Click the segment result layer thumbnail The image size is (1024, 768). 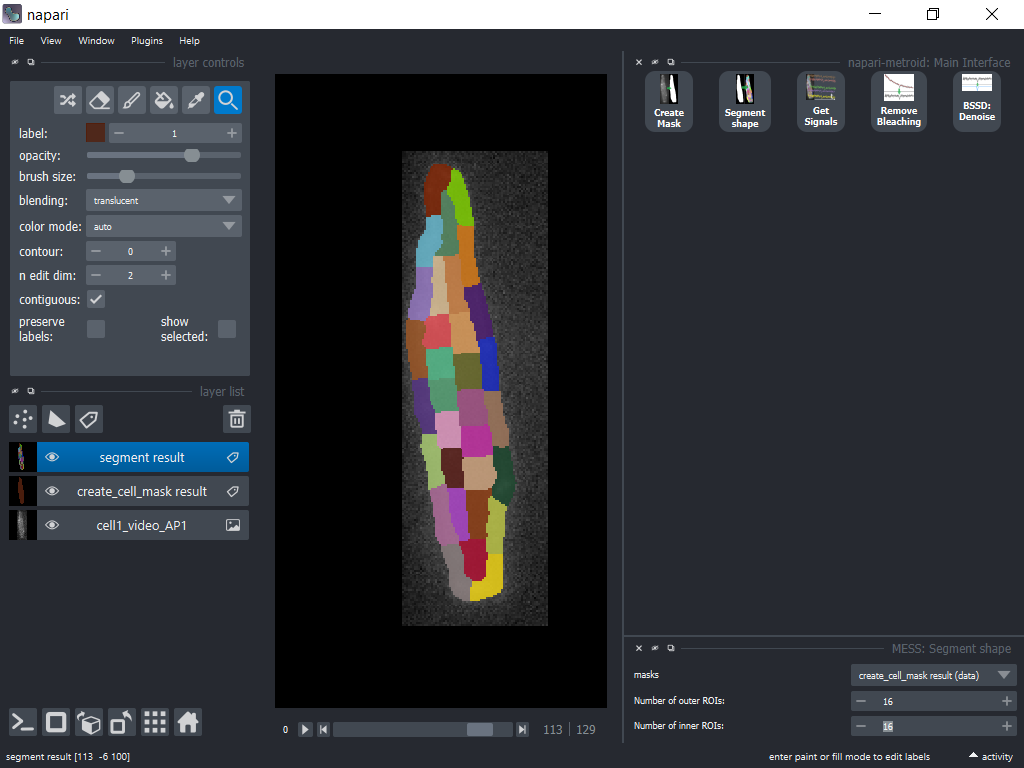pos(22,457)
